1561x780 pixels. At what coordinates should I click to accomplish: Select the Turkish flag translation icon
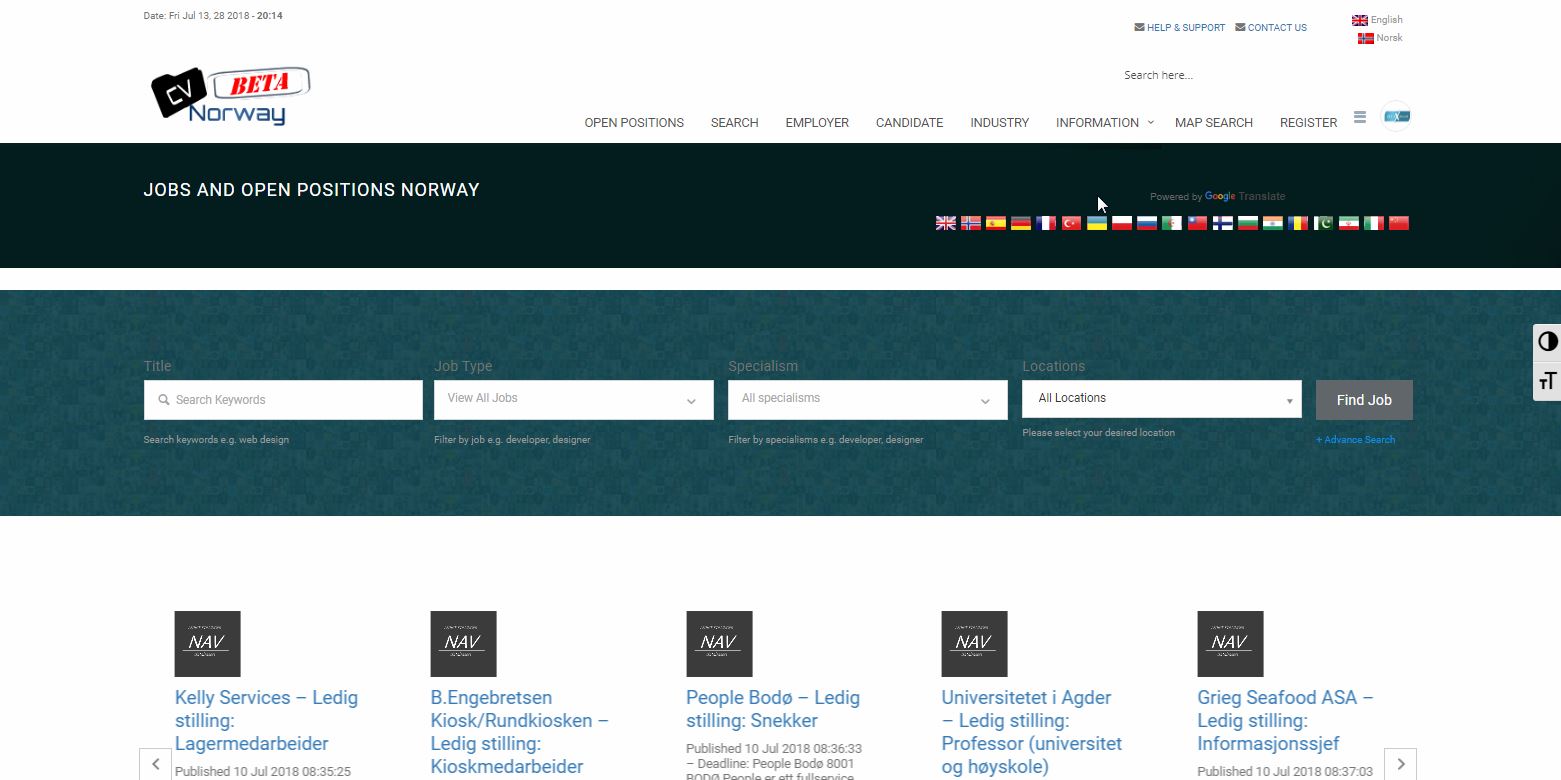[1072, 223]
